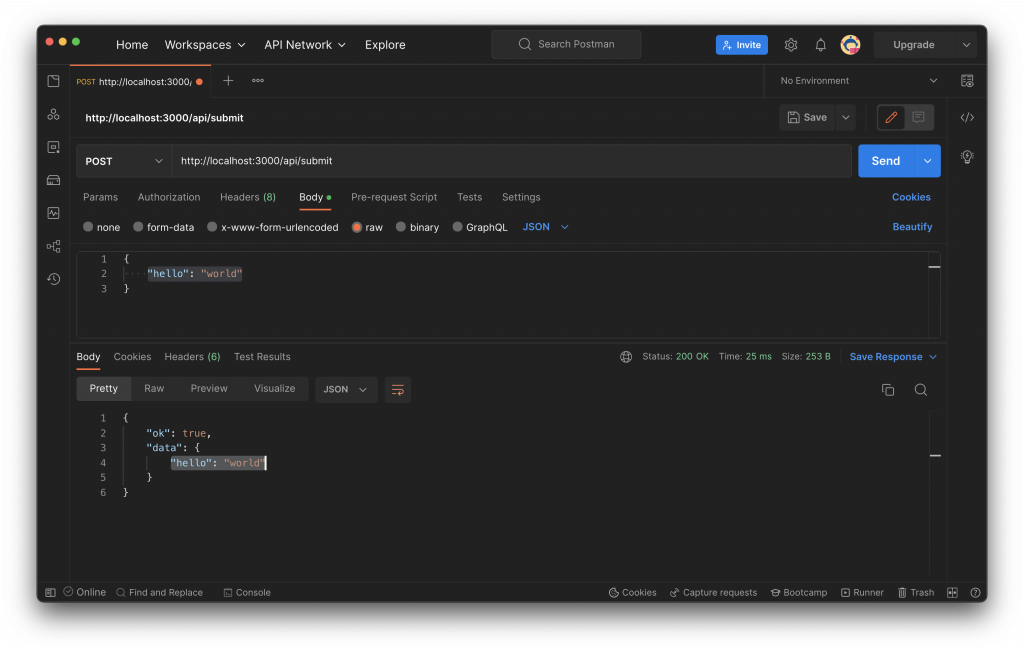1024x651 pixels.
Task: Copy the response body
Action: click(x=888, y=390)
